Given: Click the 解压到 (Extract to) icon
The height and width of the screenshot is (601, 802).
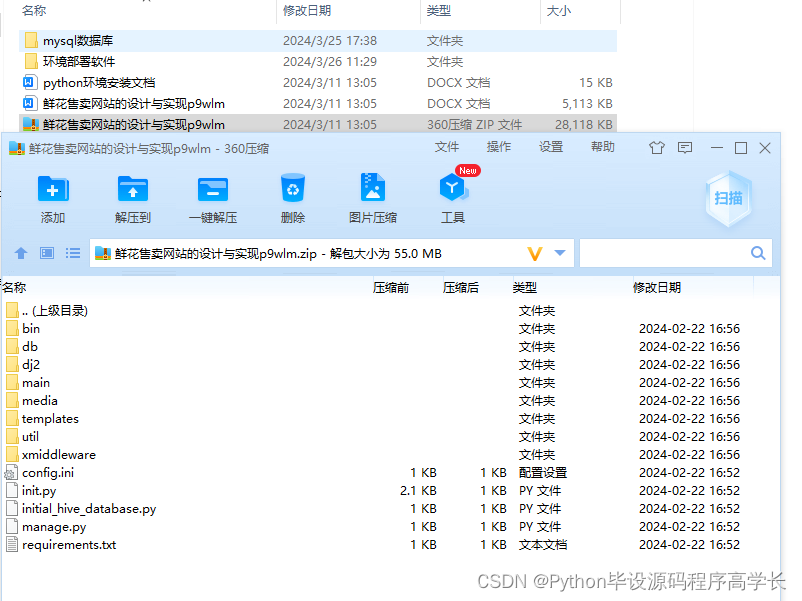Looking at the screenshot, I should point(132,190).
